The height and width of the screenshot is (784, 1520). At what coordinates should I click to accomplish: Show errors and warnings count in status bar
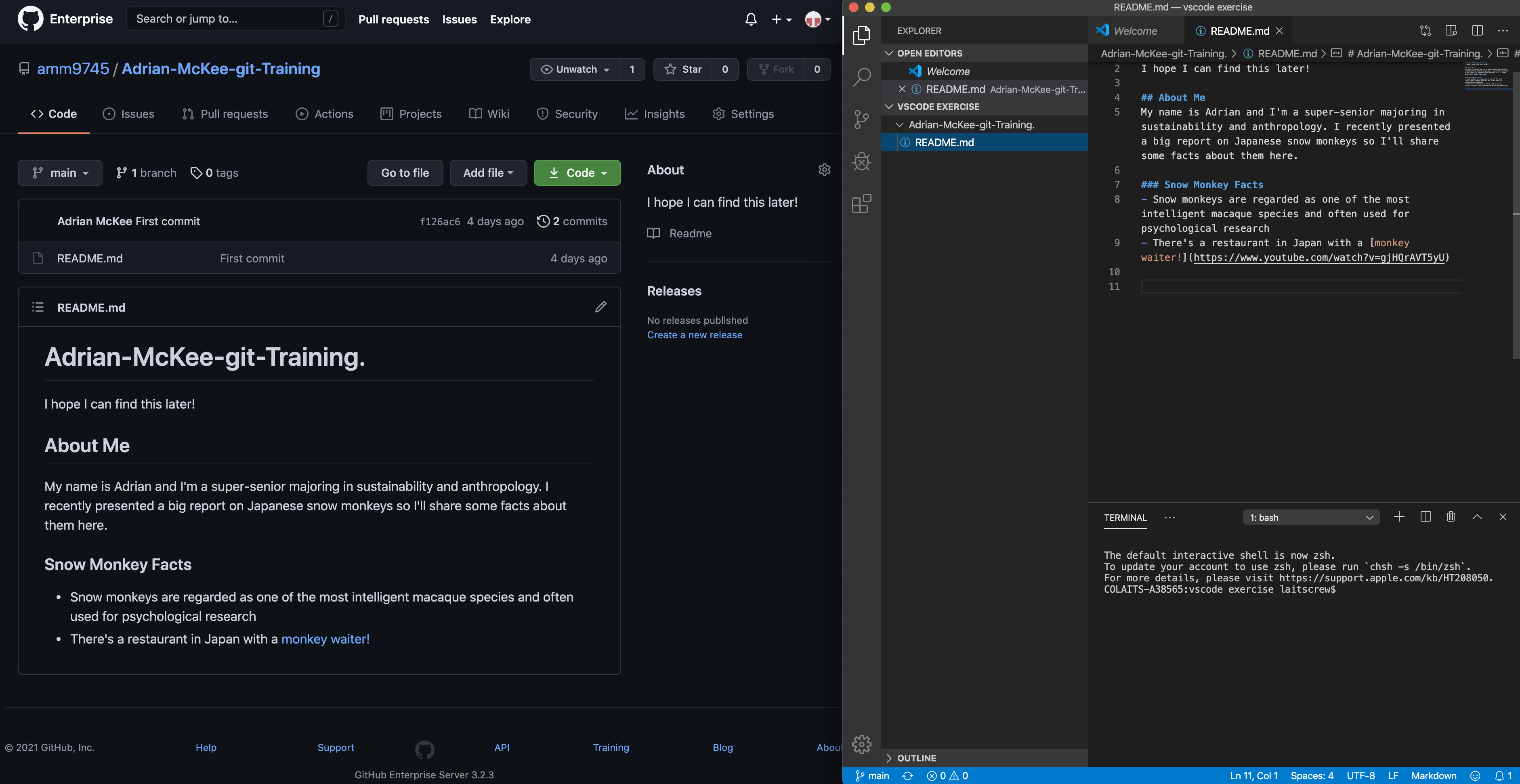[x=947, y=776]
